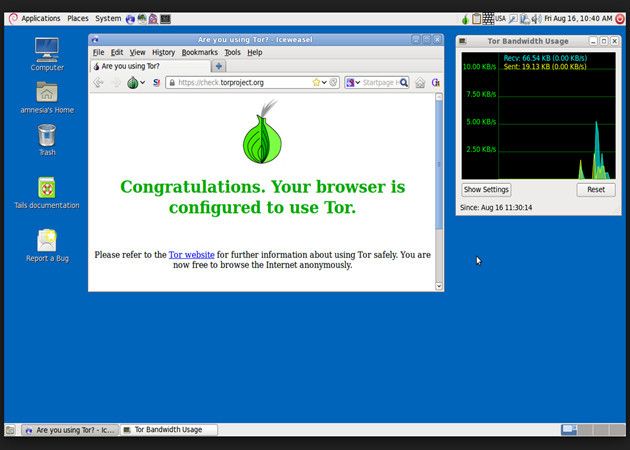Bookmark this page with the star icon

pos(316,83)
